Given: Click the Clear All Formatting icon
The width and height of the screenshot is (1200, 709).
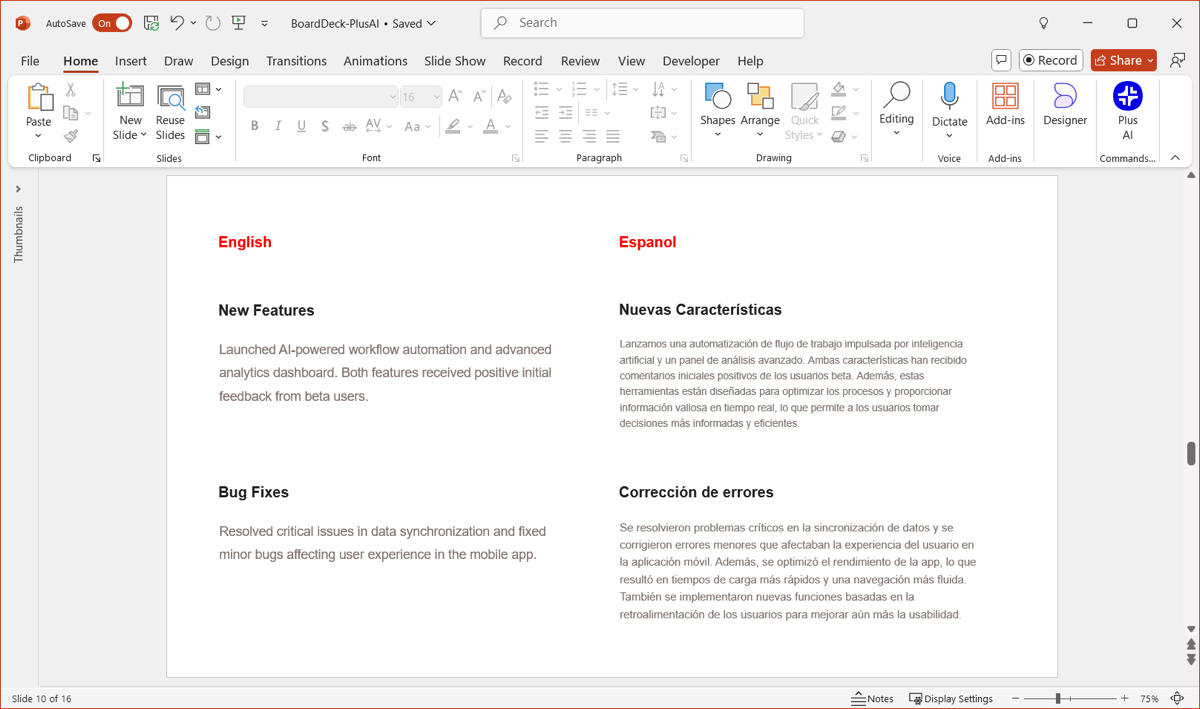Looking at the screenshot, I should [x=504, y=96].
